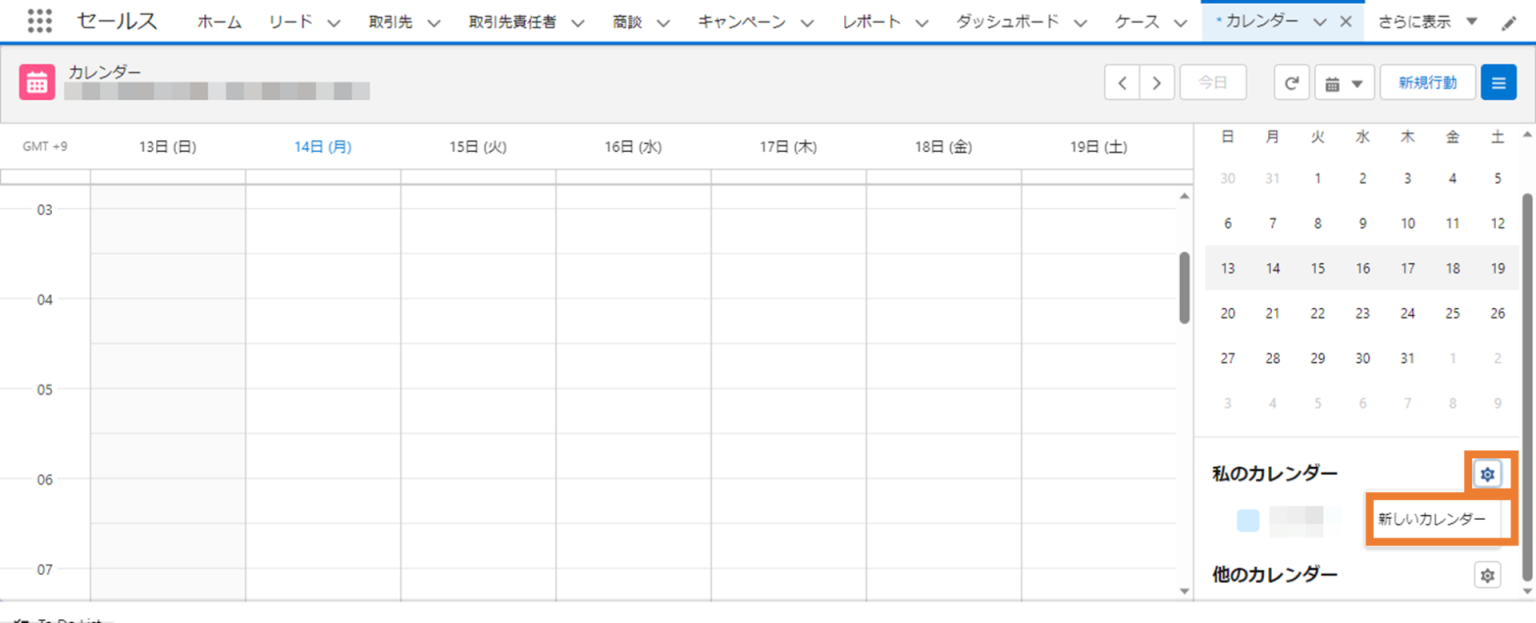
Task: Click the 新規行動 button
Action: (x=1427, y=83)
